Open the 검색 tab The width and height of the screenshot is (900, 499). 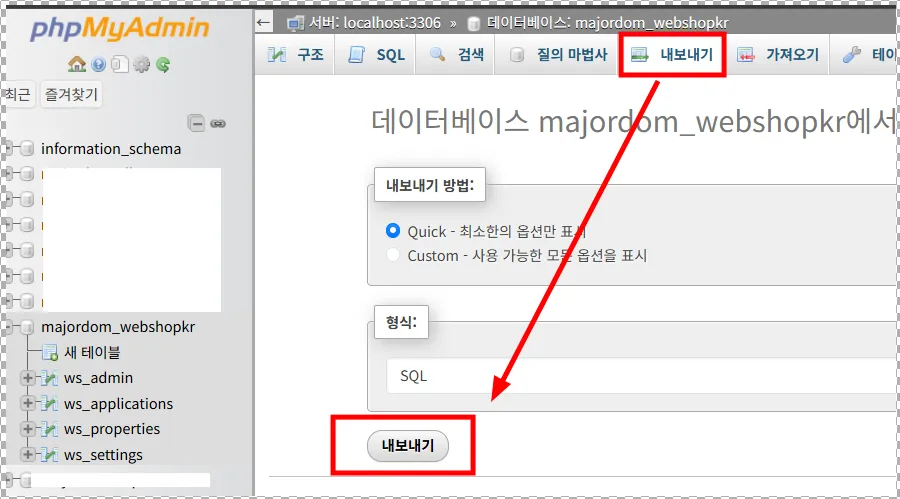(x=456, y=55)
